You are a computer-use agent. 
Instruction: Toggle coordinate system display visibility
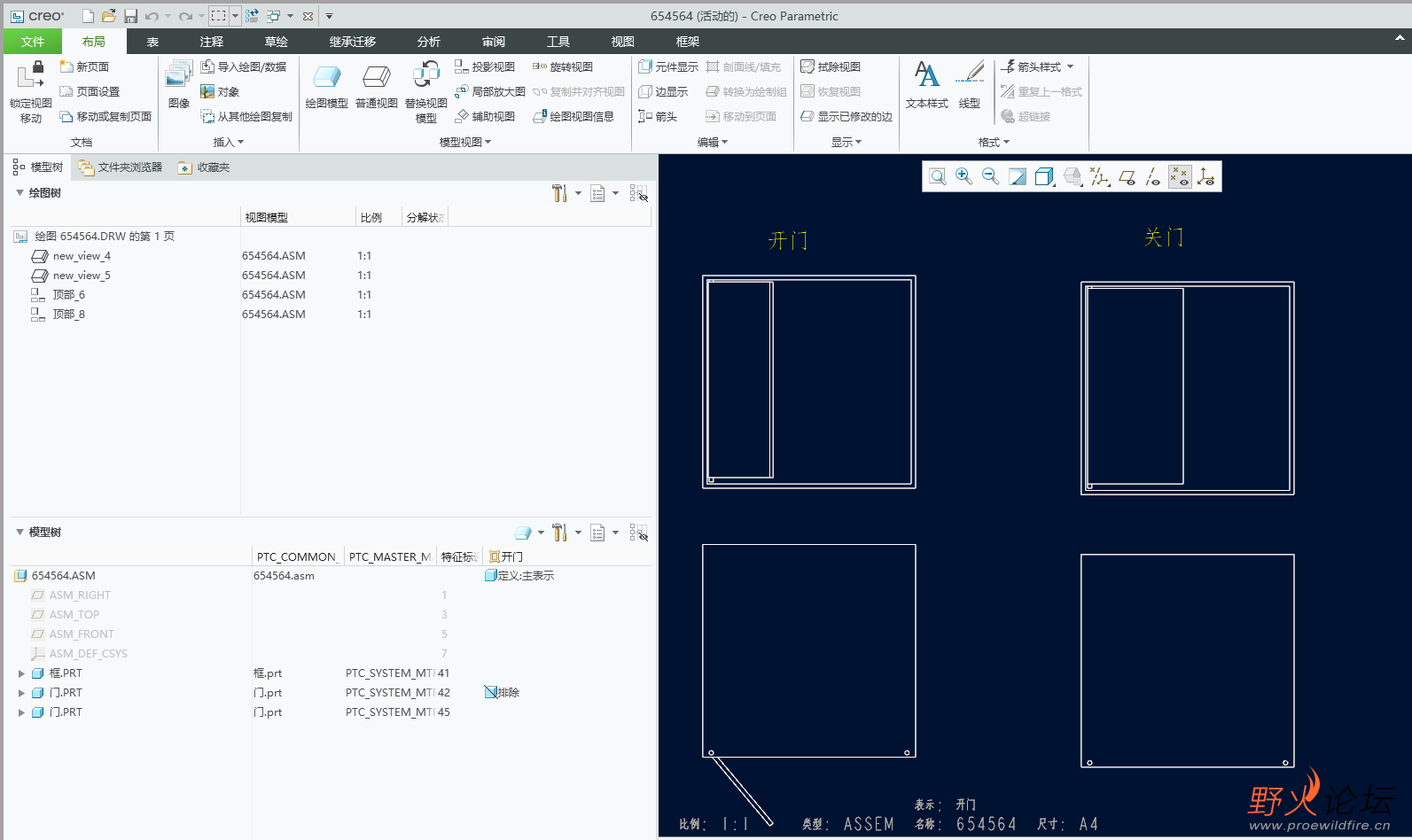[x=1206, y=176]
